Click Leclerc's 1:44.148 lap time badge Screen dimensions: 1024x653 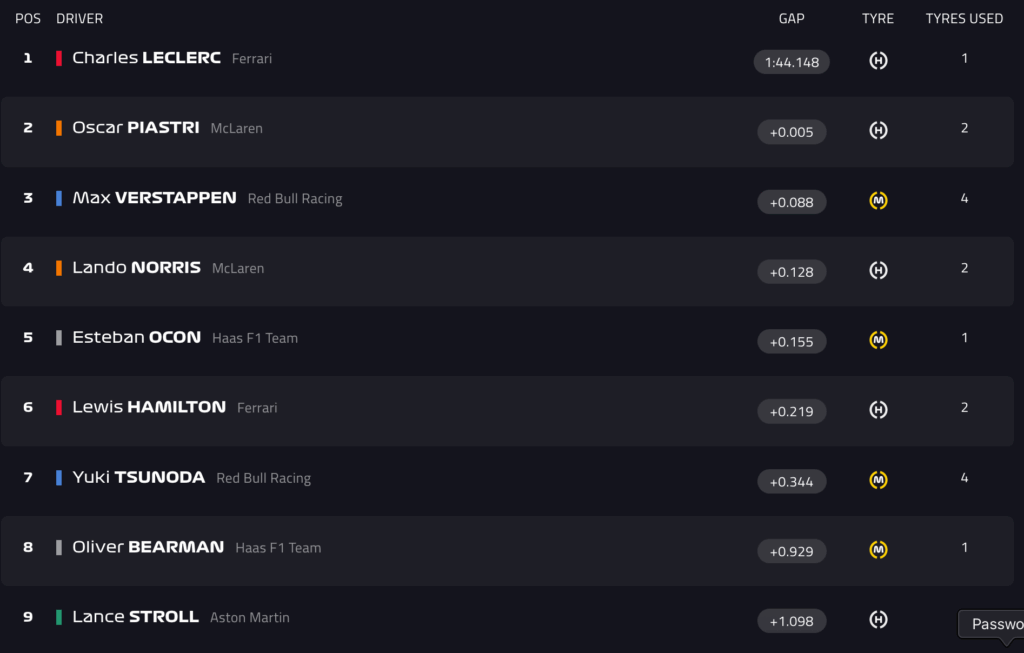(x=791, y=62)
